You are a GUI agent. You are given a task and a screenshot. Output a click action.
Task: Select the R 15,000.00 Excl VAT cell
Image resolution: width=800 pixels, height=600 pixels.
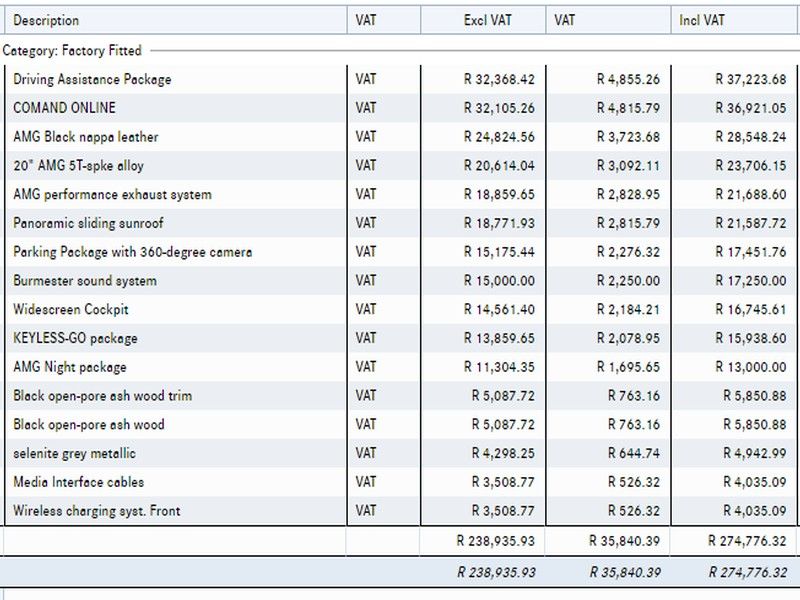pos(499,281)
